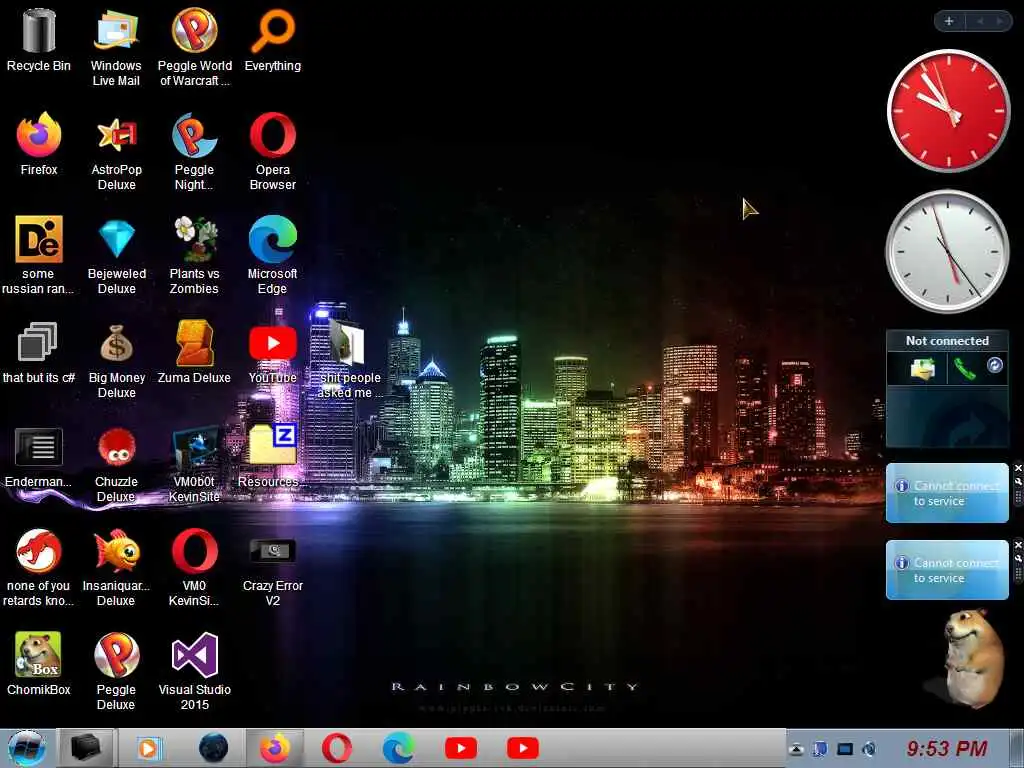The height and width of the screenshot is (768, 1024).
Task: Launch Plants vs Zombies shortcut
Action: [195, 256]
